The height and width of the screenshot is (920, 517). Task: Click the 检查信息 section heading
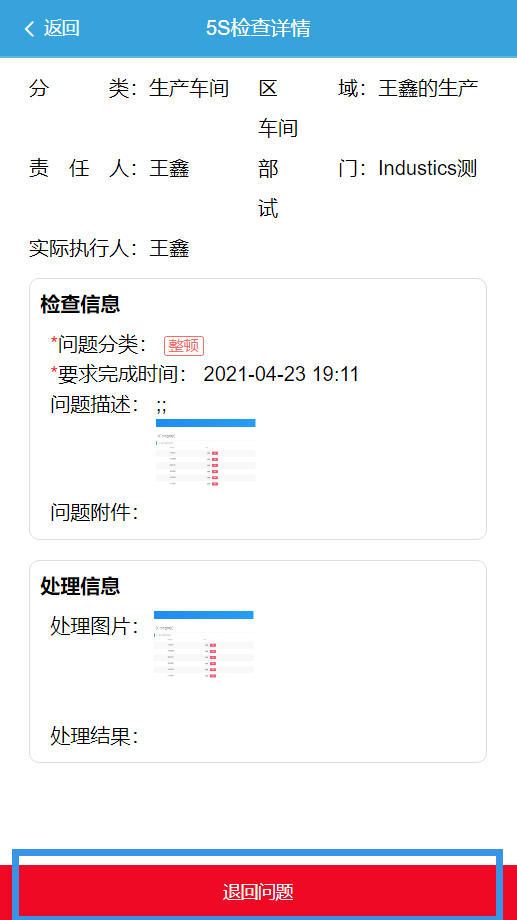[x=80, y=305]
